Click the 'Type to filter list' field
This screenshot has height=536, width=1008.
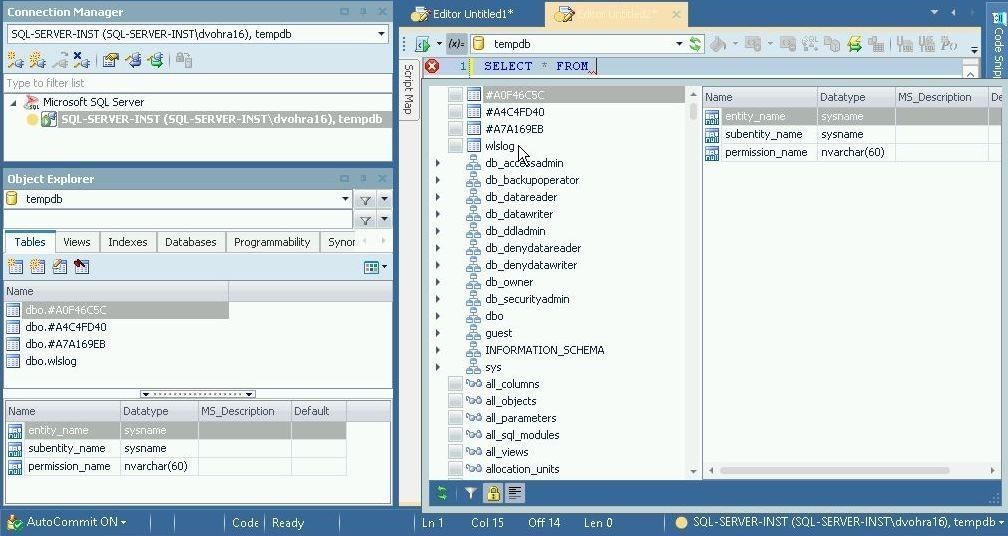coord(198,83)
